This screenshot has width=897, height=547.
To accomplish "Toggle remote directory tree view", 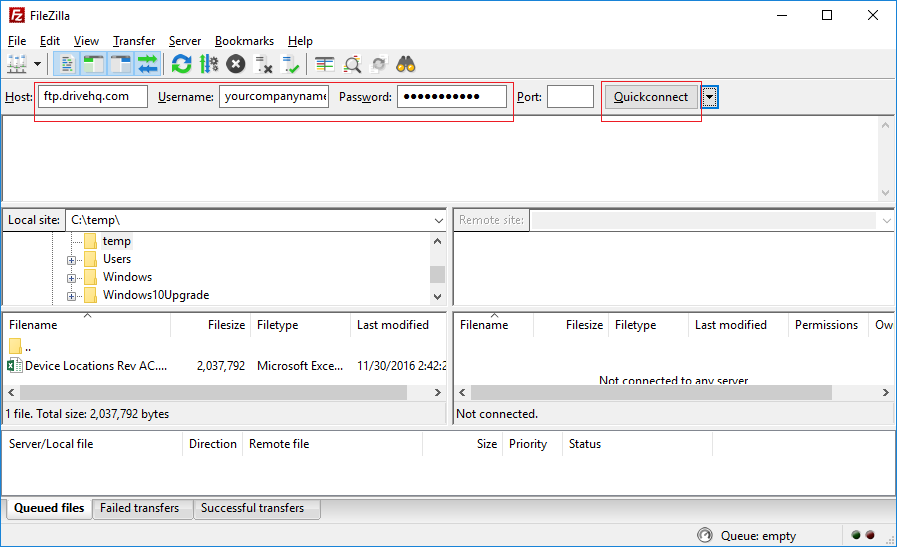I will point(121,65).
